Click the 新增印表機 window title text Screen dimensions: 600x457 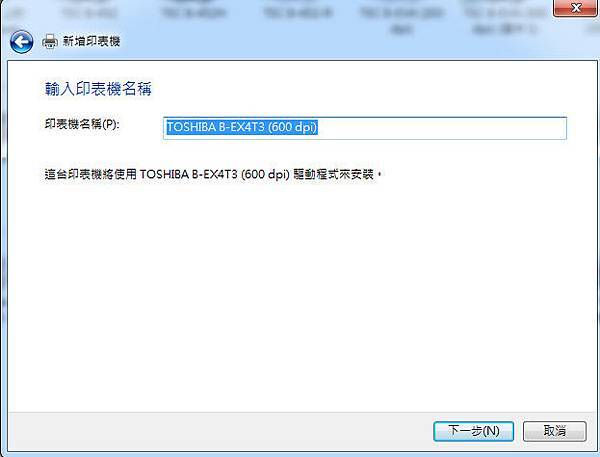[91, 41]
